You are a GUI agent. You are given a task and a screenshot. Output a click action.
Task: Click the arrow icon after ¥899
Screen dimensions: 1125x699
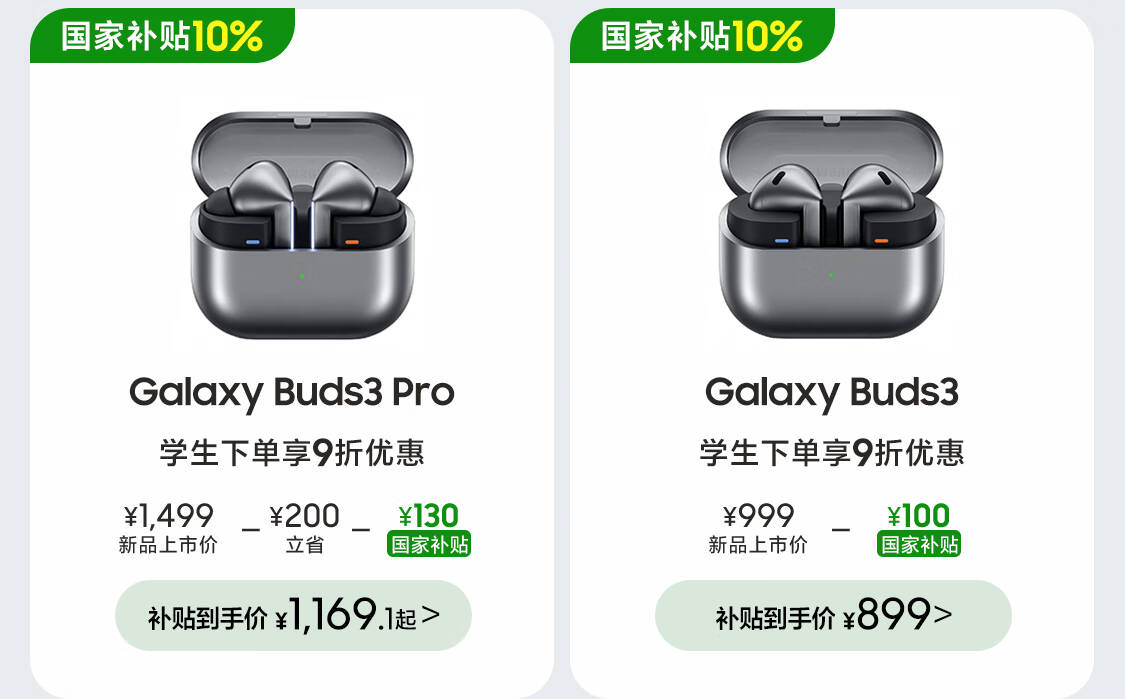[942, 614]
